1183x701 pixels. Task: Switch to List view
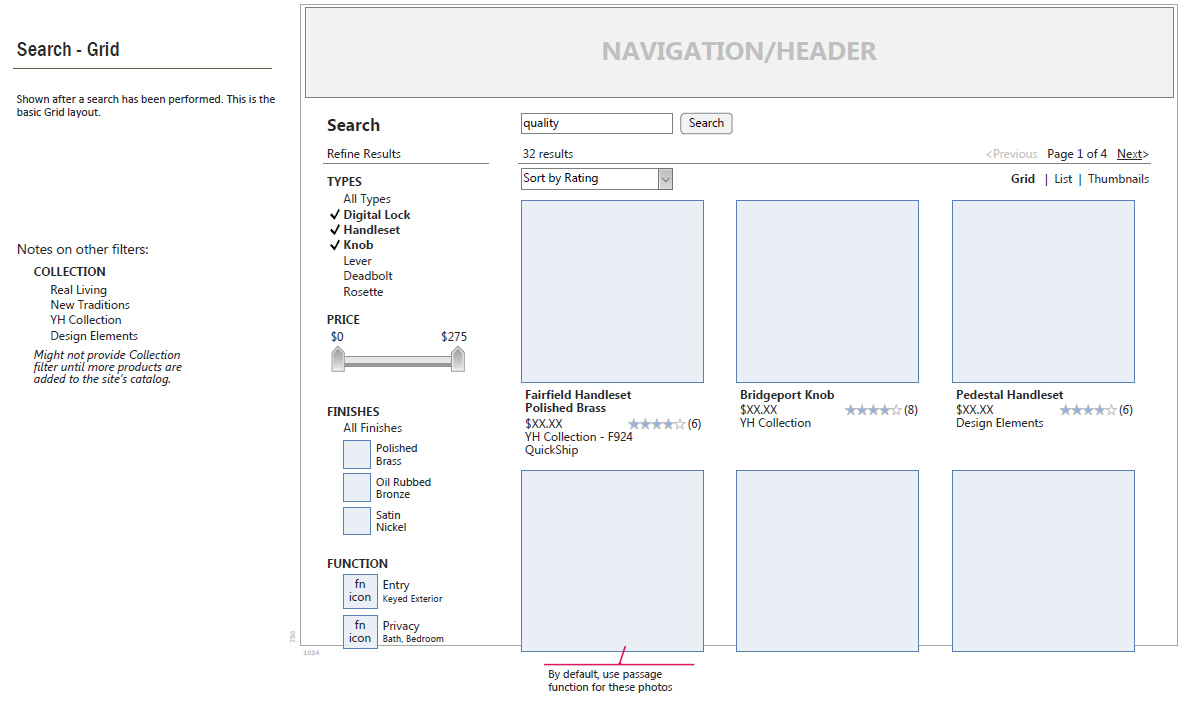[1063, 179]
